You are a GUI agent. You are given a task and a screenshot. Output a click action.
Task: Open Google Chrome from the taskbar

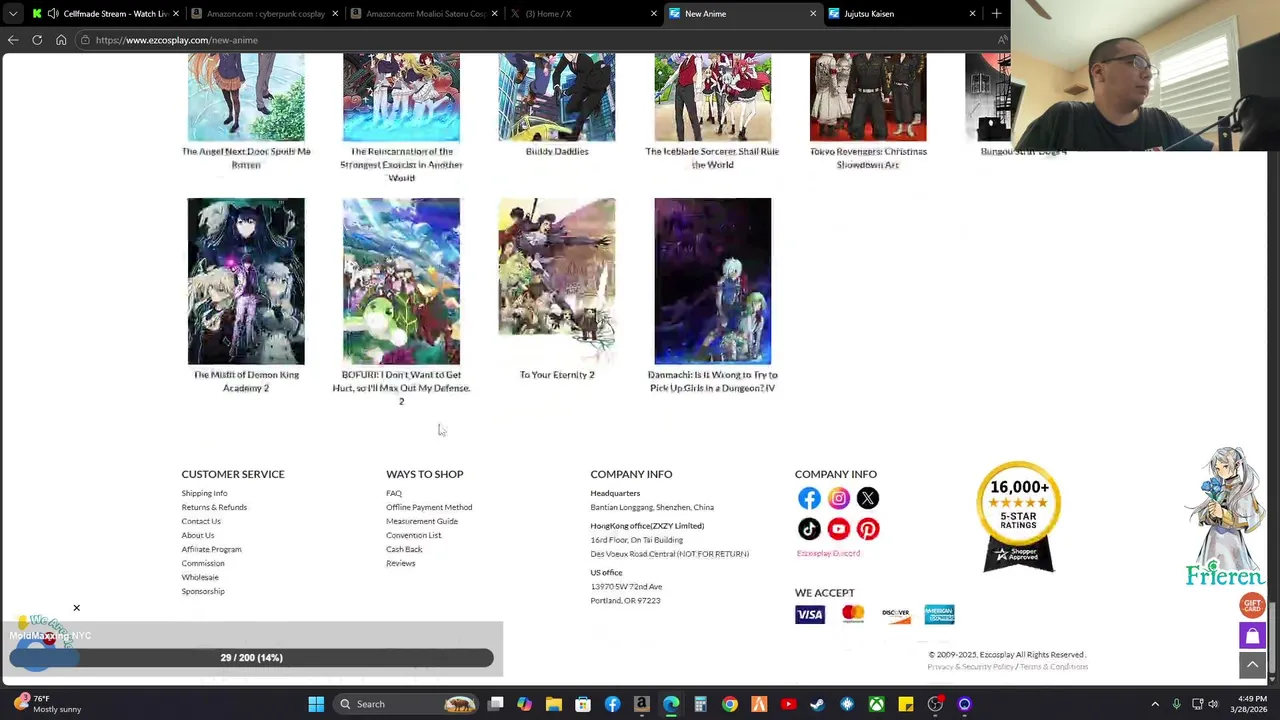(x=730, y=704)
